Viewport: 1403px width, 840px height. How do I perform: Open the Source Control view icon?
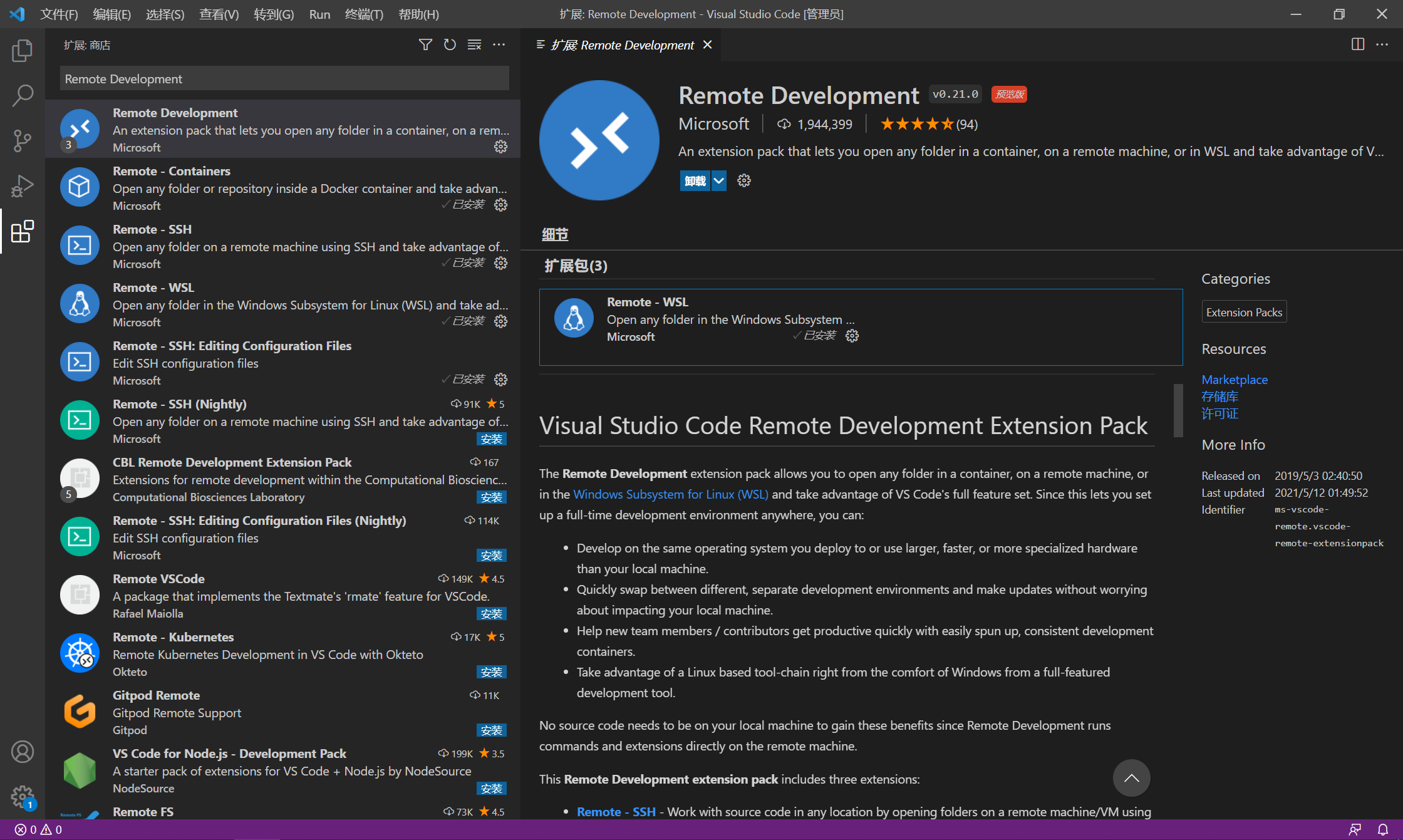click(23, 141)
